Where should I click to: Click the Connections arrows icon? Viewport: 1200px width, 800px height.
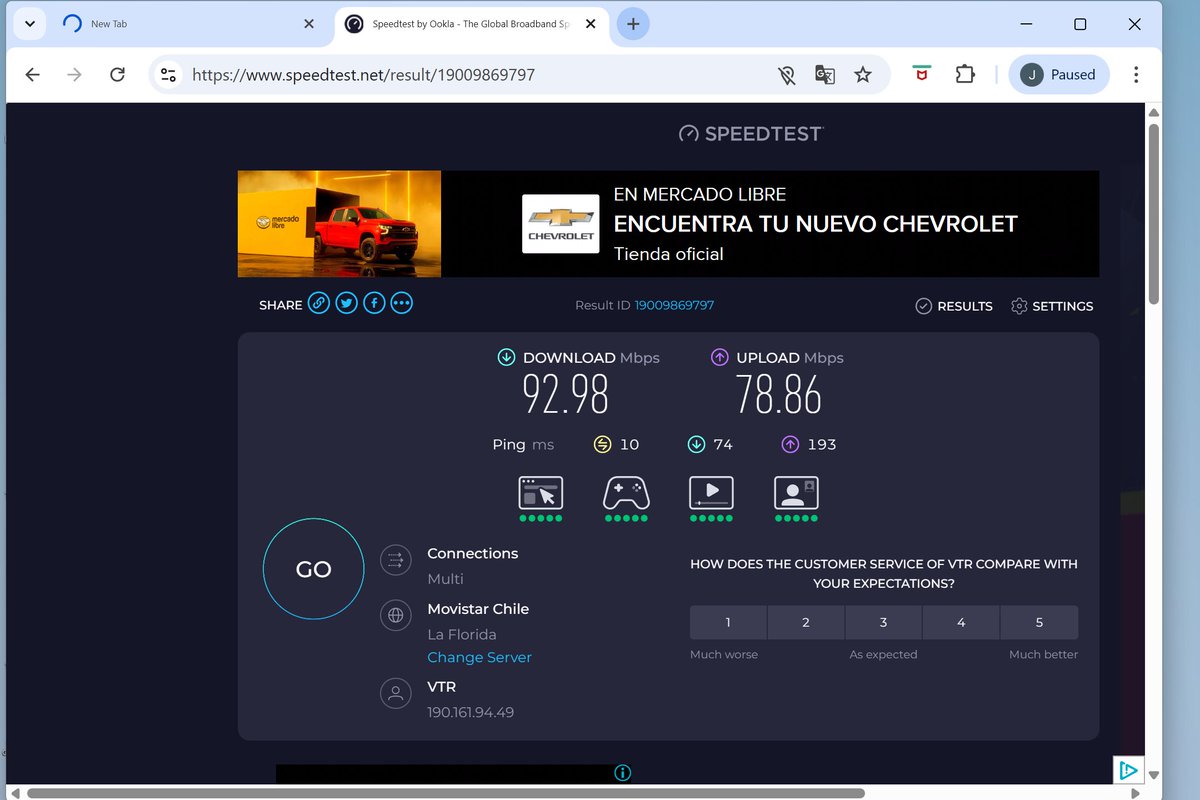coord(396,560)
